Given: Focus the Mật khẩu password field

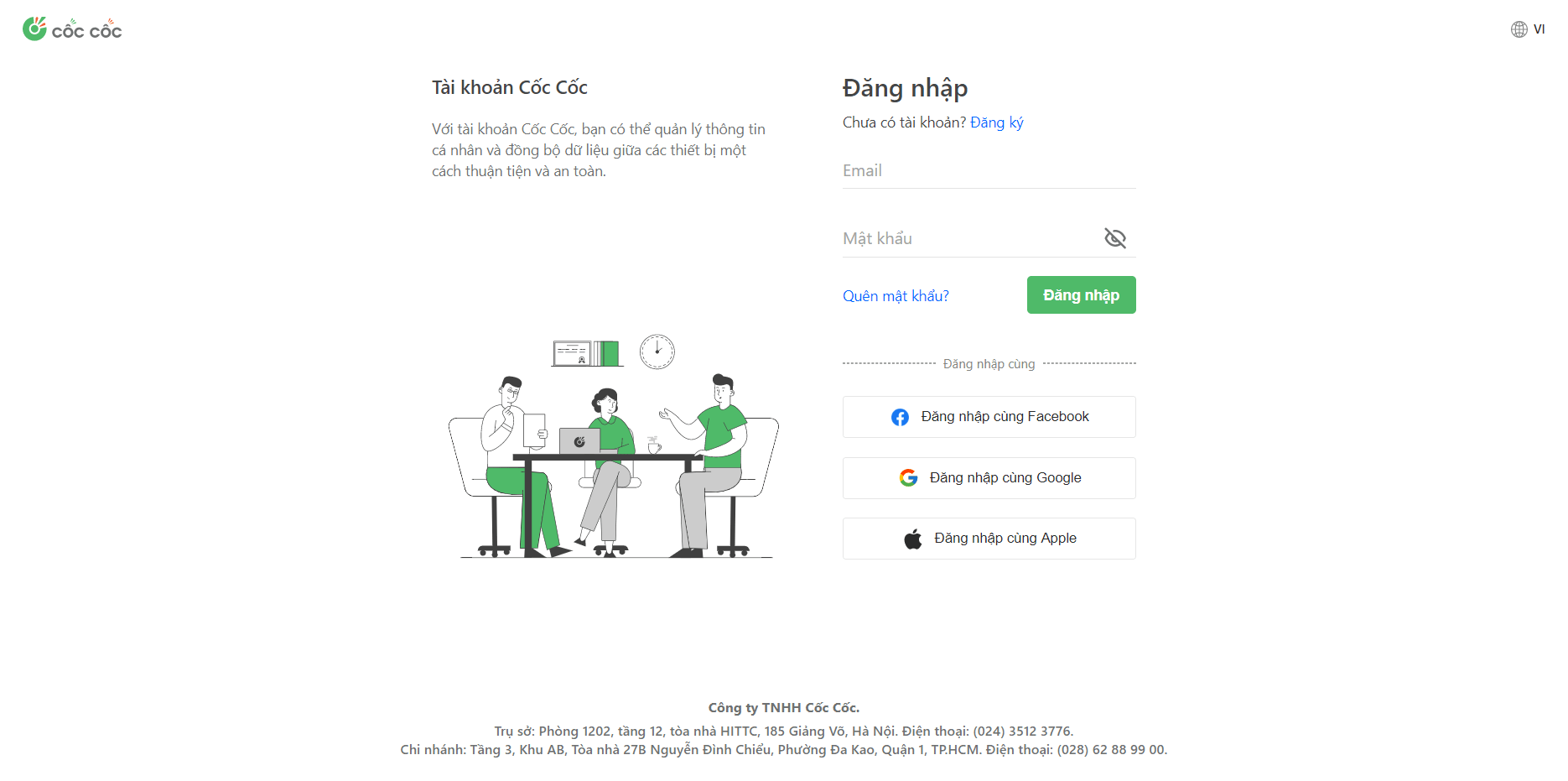Looking at the screenshot, I should [x=972, y=239].
